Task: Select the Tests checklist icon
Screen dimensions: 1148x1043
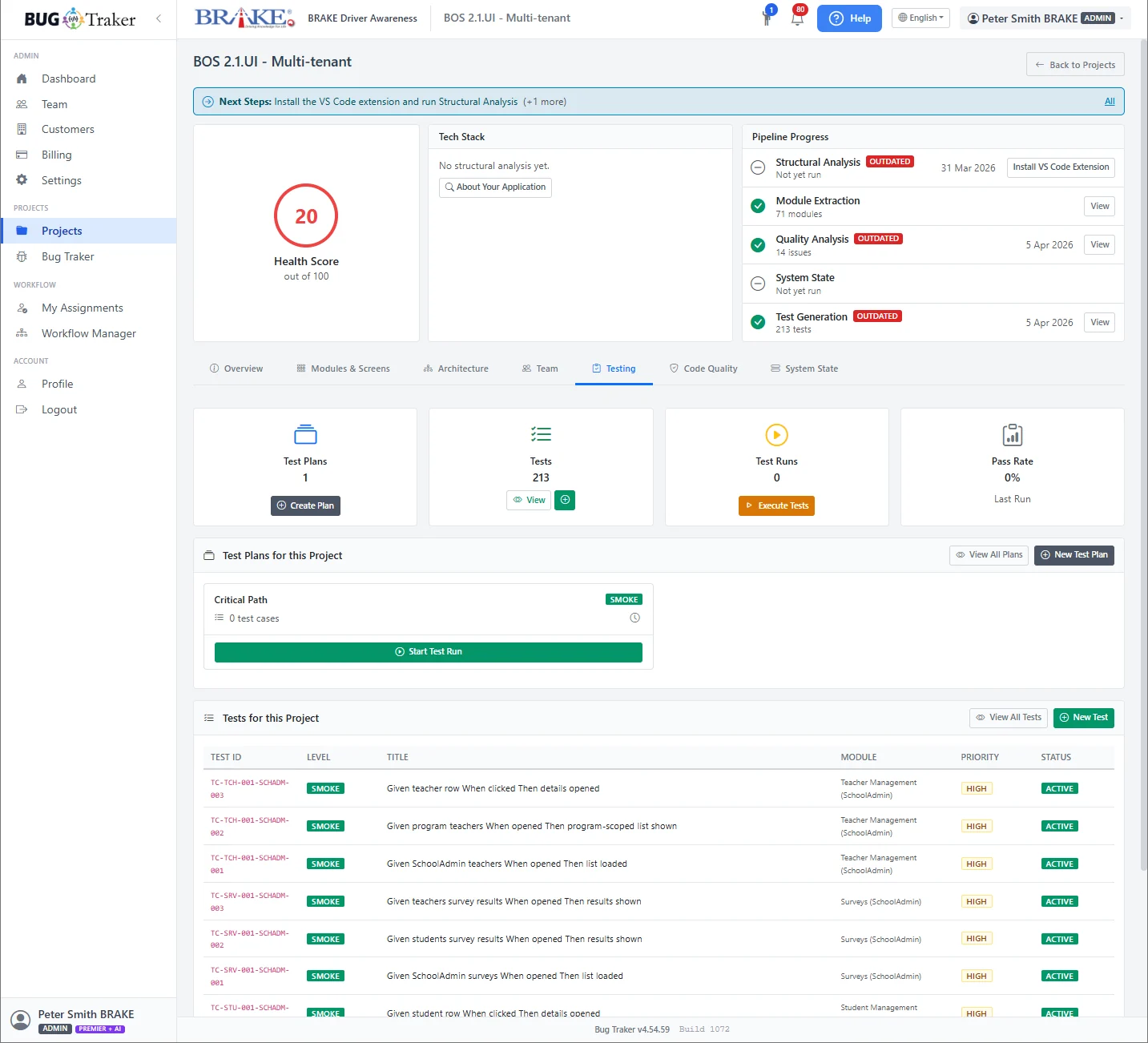Action: 541,434
